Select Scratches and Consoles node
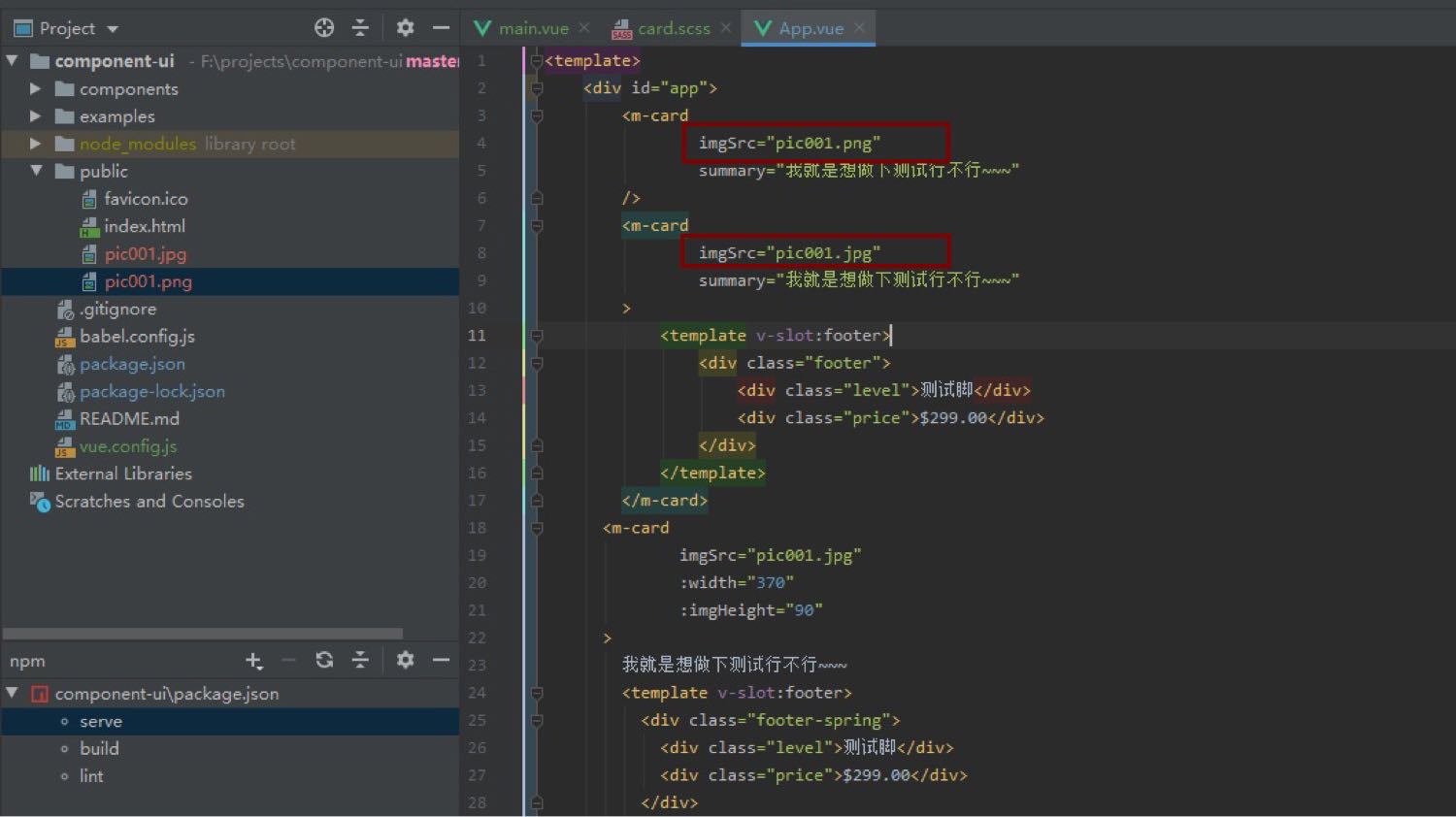The width and height of the screenshot is (1456, 817). pyautogui.click(x=149, y=502)
